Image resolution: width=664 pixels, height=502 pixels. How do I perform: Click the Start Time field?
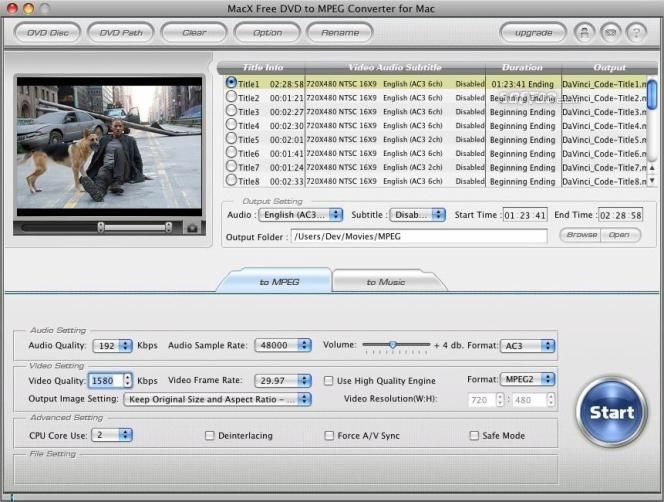pos(525,215)
